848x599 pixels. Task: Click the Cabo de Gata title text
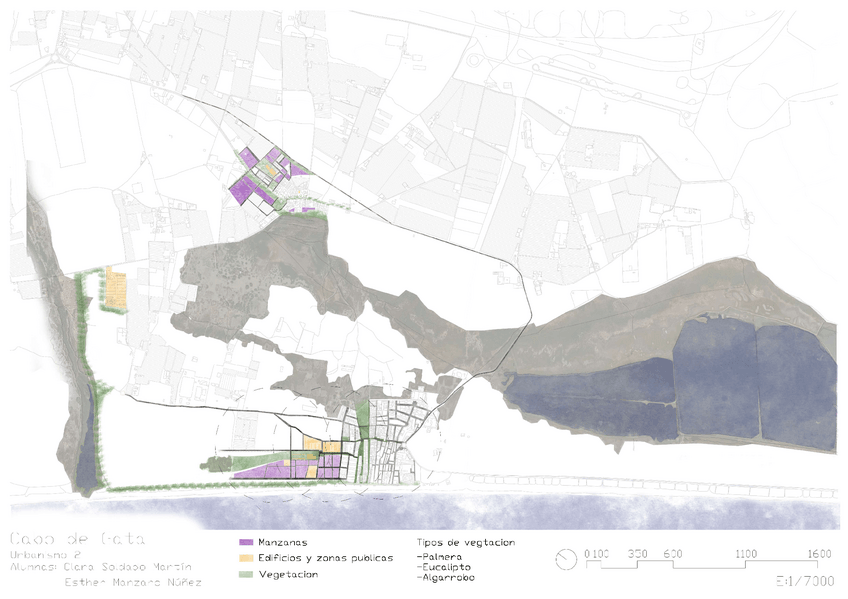point(77,539)
